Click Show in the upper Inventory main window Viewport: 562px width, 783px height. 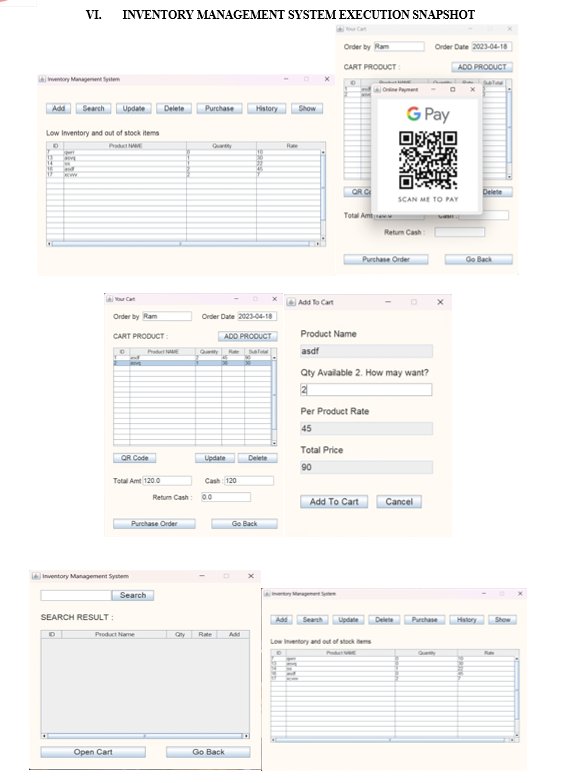307,108
